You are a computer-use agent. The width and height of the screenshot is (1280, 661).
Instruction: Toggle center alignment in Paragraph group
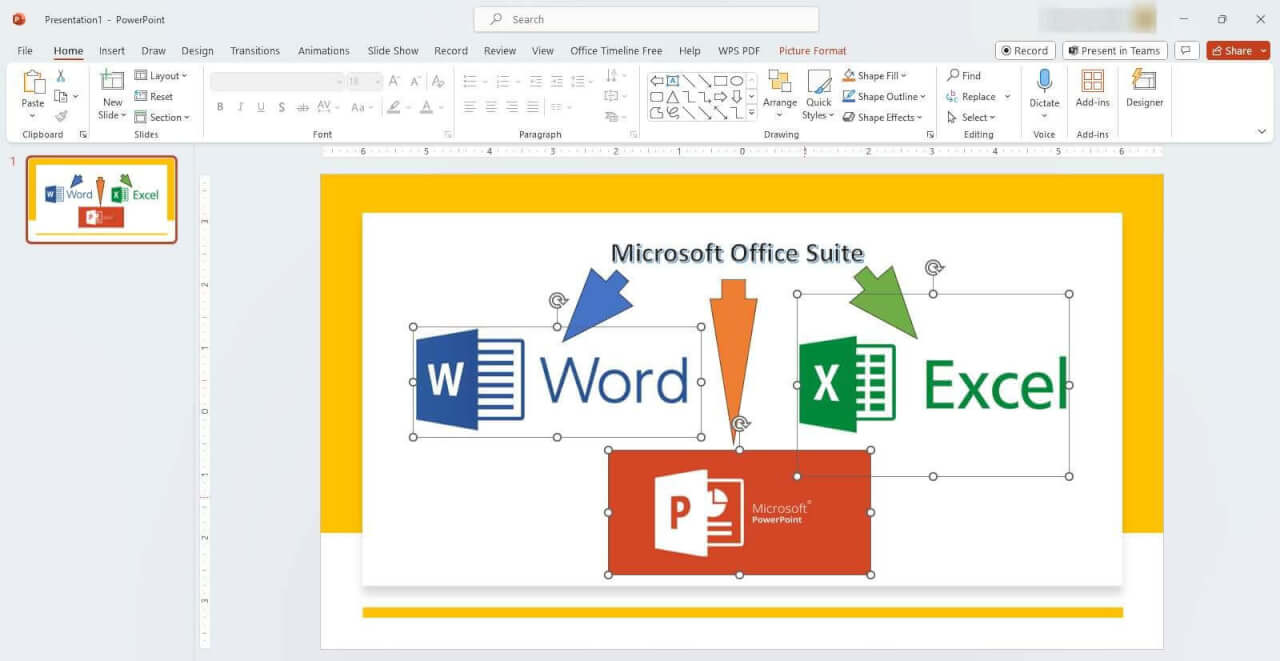tap(491, 107)
